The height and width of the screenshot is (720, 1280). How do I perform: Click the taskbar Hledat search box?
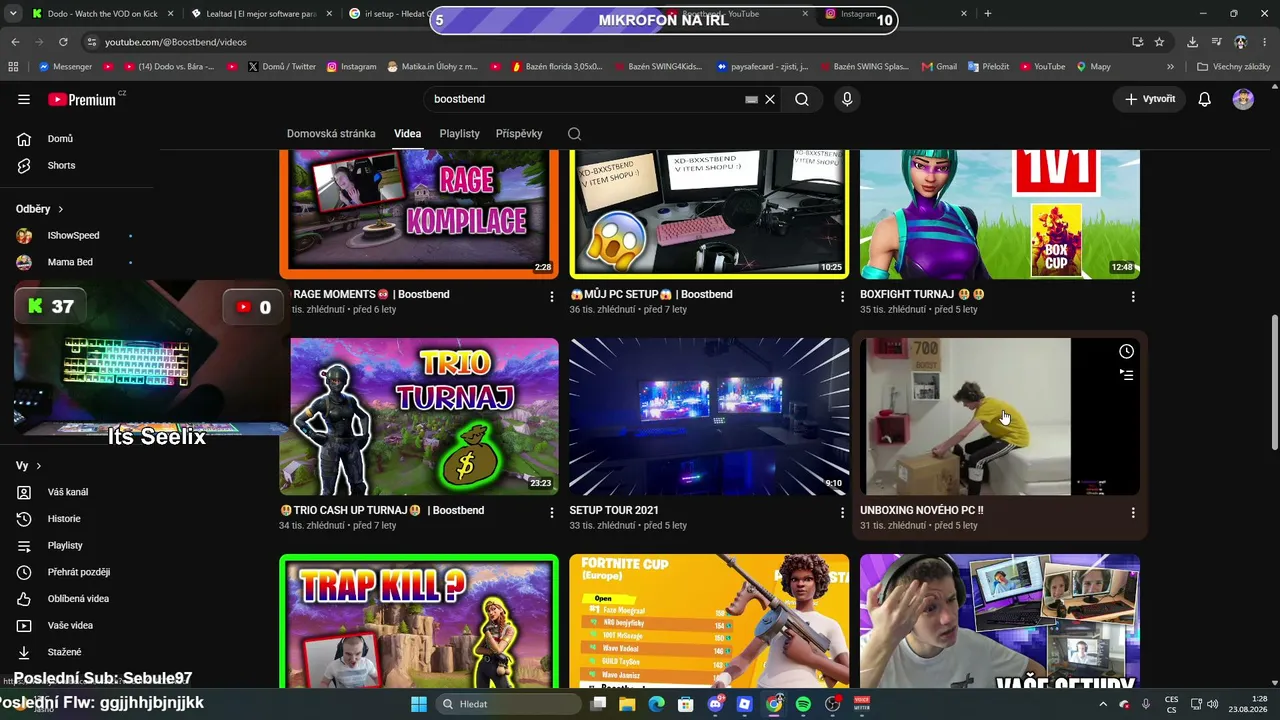pyautogui.click(x=507, y=704)
